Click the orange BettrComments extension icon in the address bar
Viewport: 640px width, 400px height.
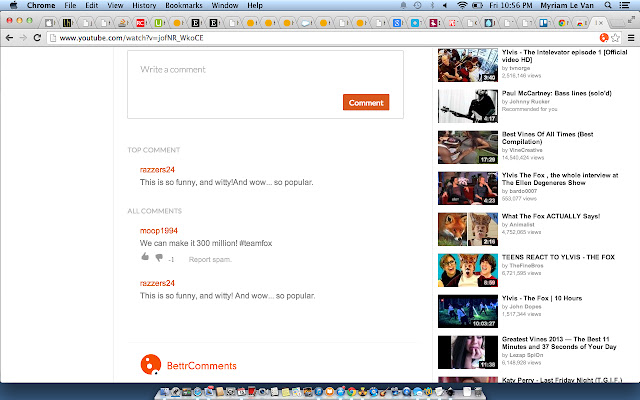tap(604, 38)
